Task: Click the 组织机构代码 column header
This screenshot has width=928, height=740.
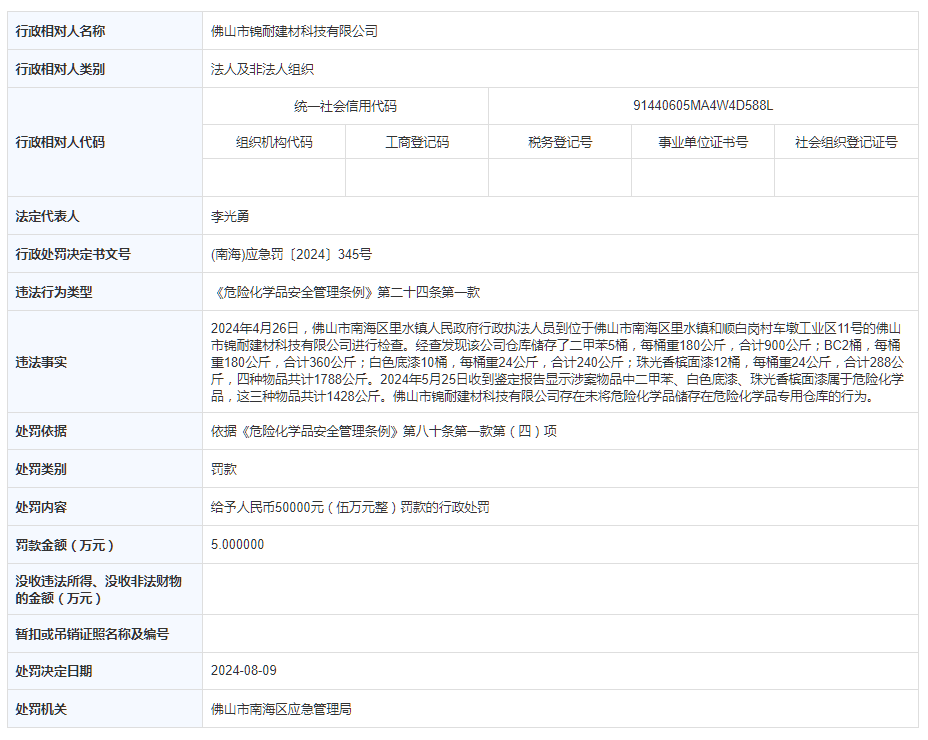Action: coord(274,142)
